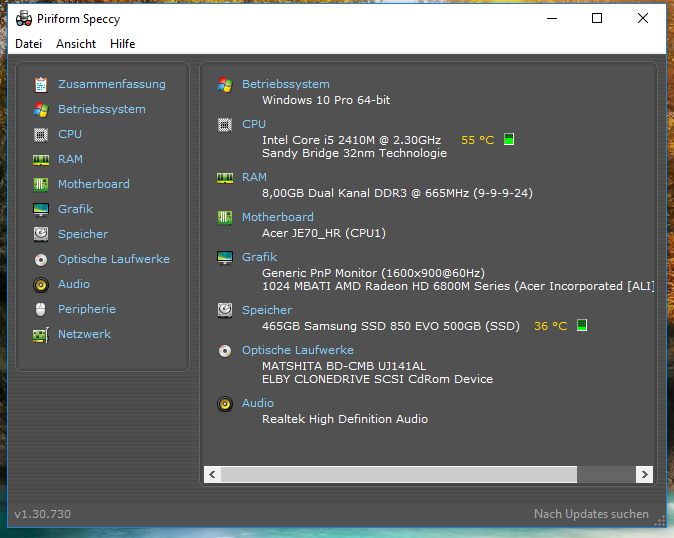The height and width of the screenshot is (538, 674).
Task: Open the RAM section from sidebar
Action: pyautogui.click(x=70, y=159)
